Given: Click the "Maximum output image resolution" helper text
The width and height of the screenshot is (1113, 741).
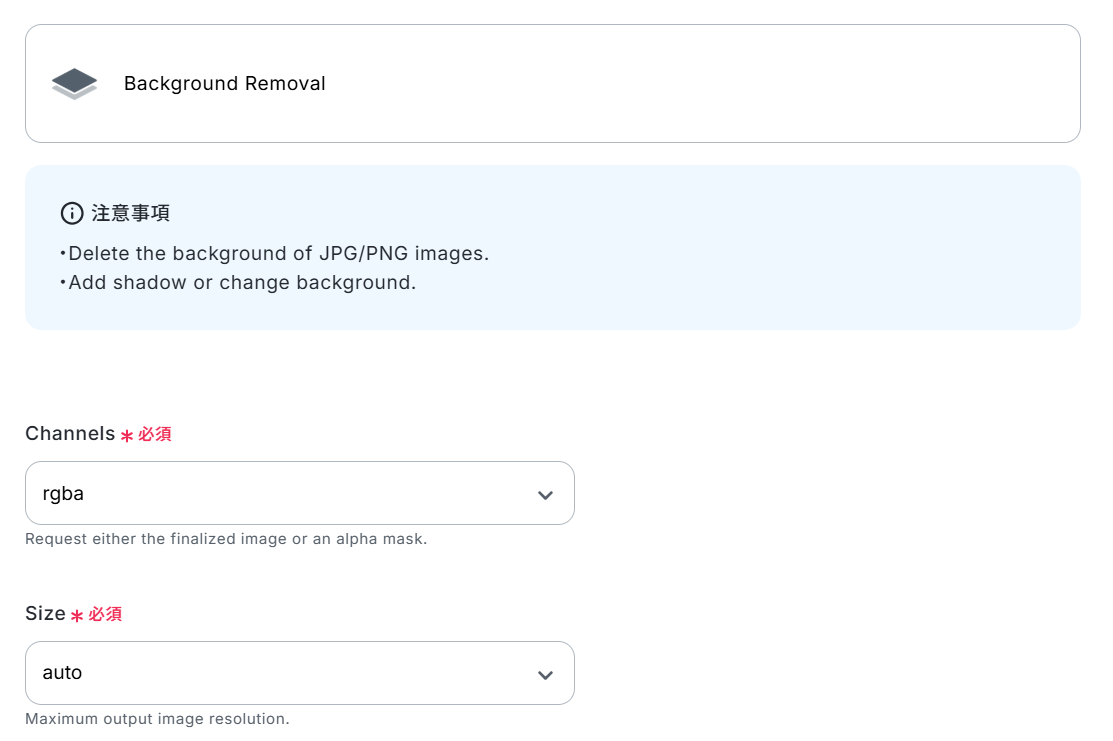Looking at the screenshot, I should 157,719.
